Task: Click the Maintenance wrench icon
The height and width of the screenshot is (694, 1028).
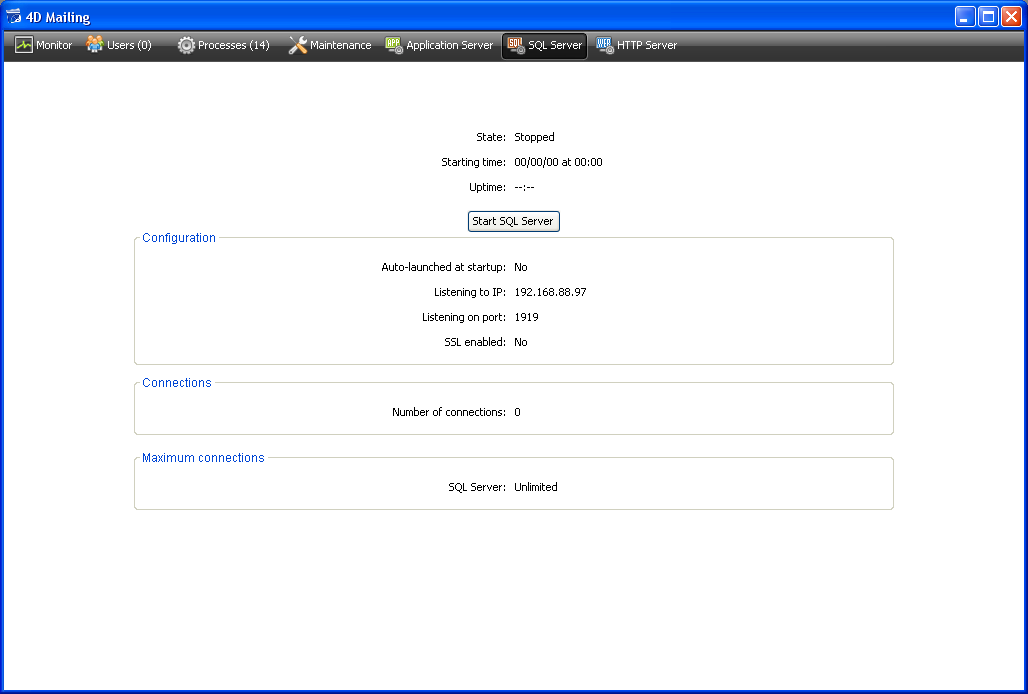Action: tap(298, 45)
